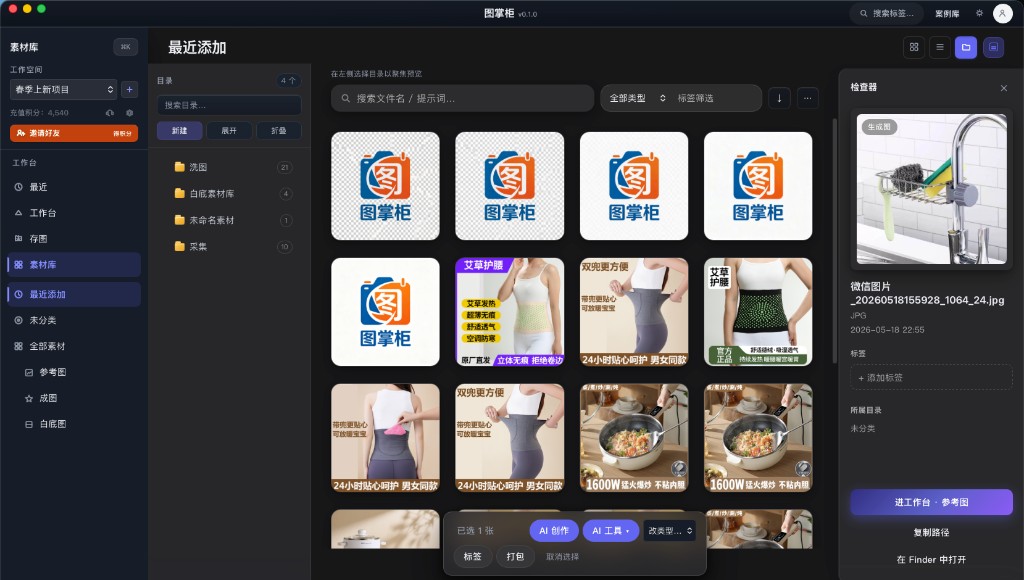Click the AI 创作 button
The width and height of the screenshot is (1024, 580).
(x=554, y=530)
